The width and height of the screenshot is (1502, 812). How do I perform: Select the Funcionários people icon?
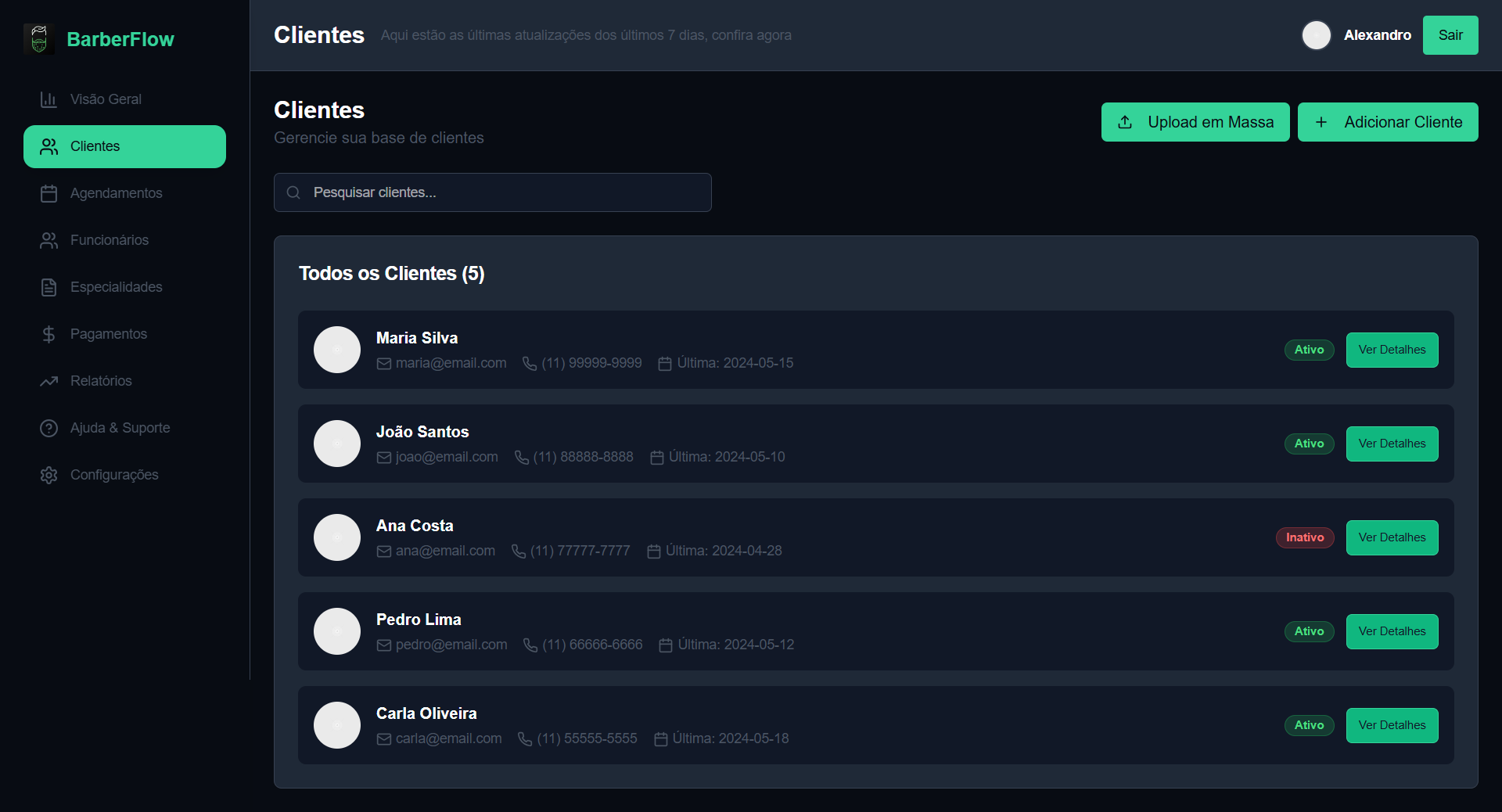click(x=49, y=240)
